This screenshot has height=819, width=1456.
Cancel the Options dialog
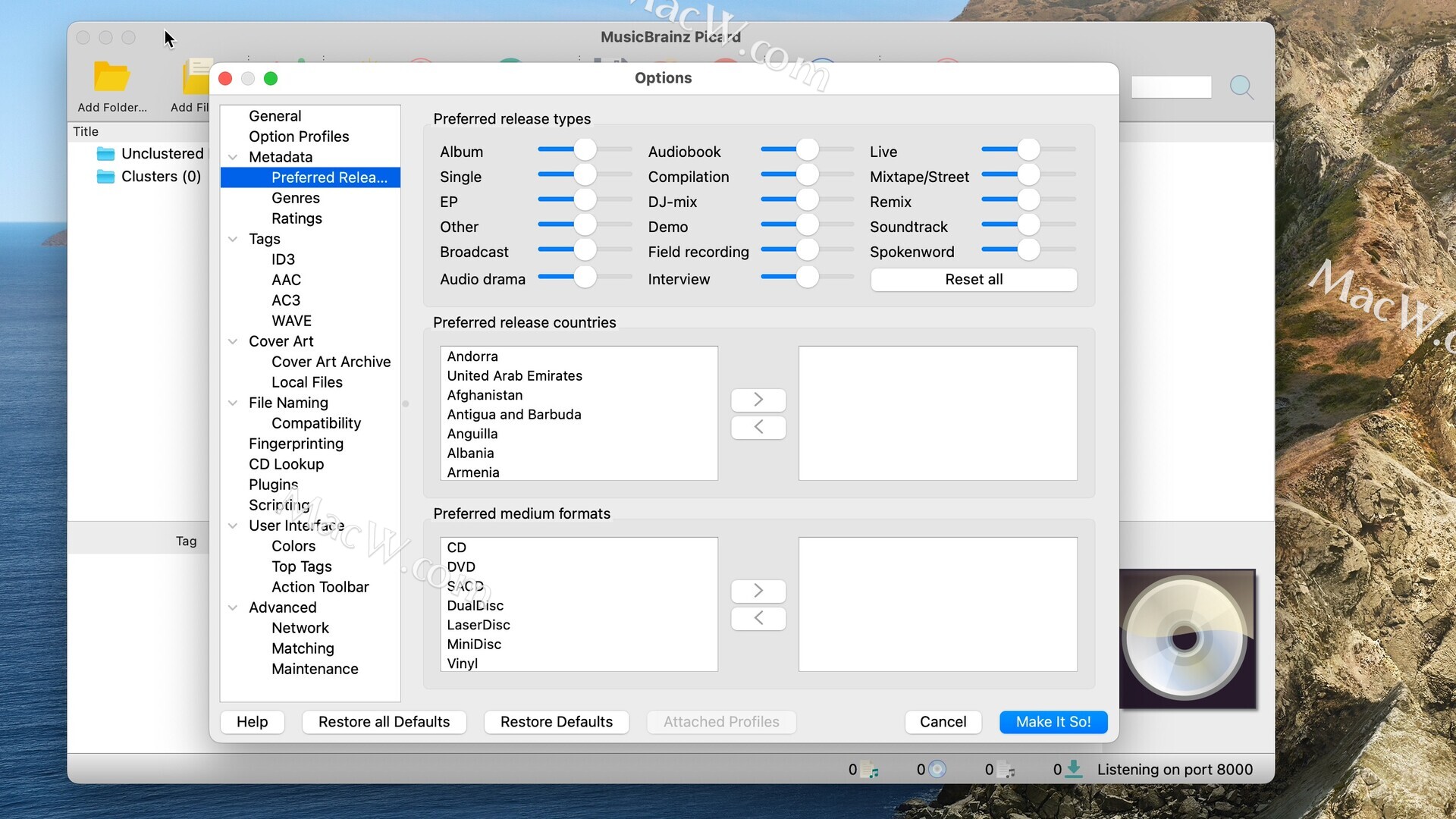(943, 722)
